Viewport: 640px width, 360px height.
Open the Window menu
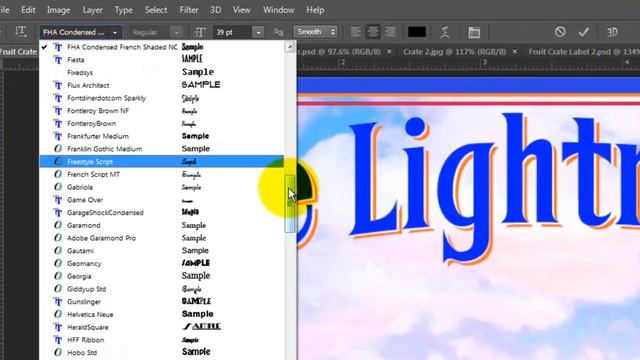(279, 10)
